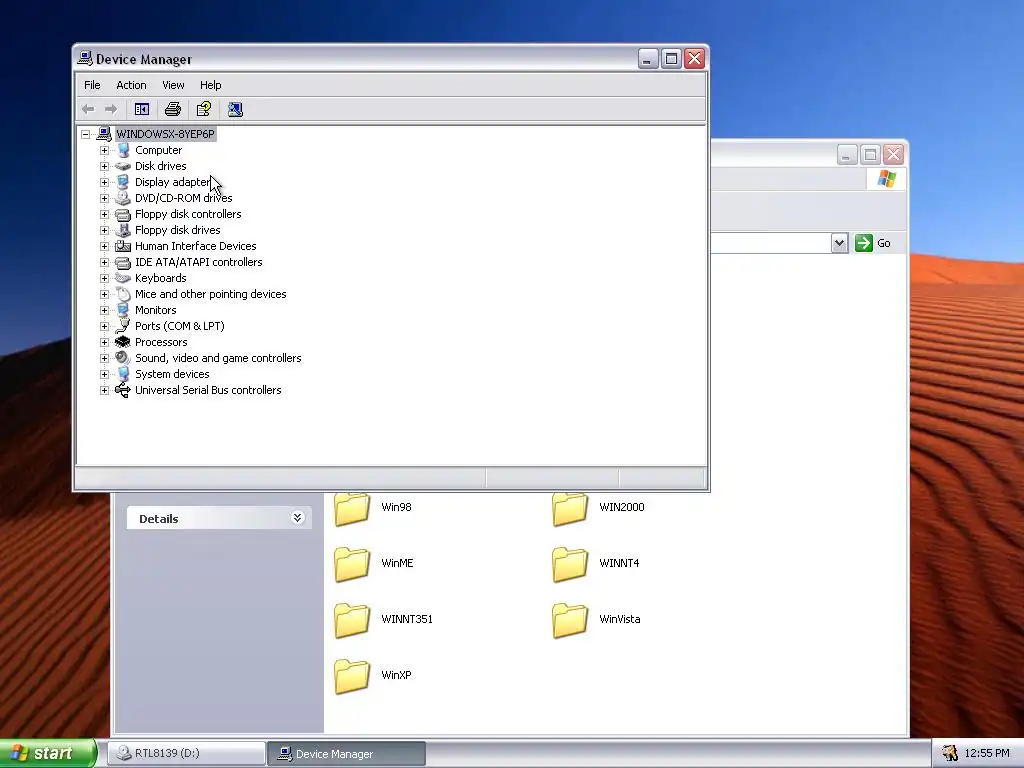
Task: Expand the Keyboards node
Action: pyautogui.click(x=104, y=278)
